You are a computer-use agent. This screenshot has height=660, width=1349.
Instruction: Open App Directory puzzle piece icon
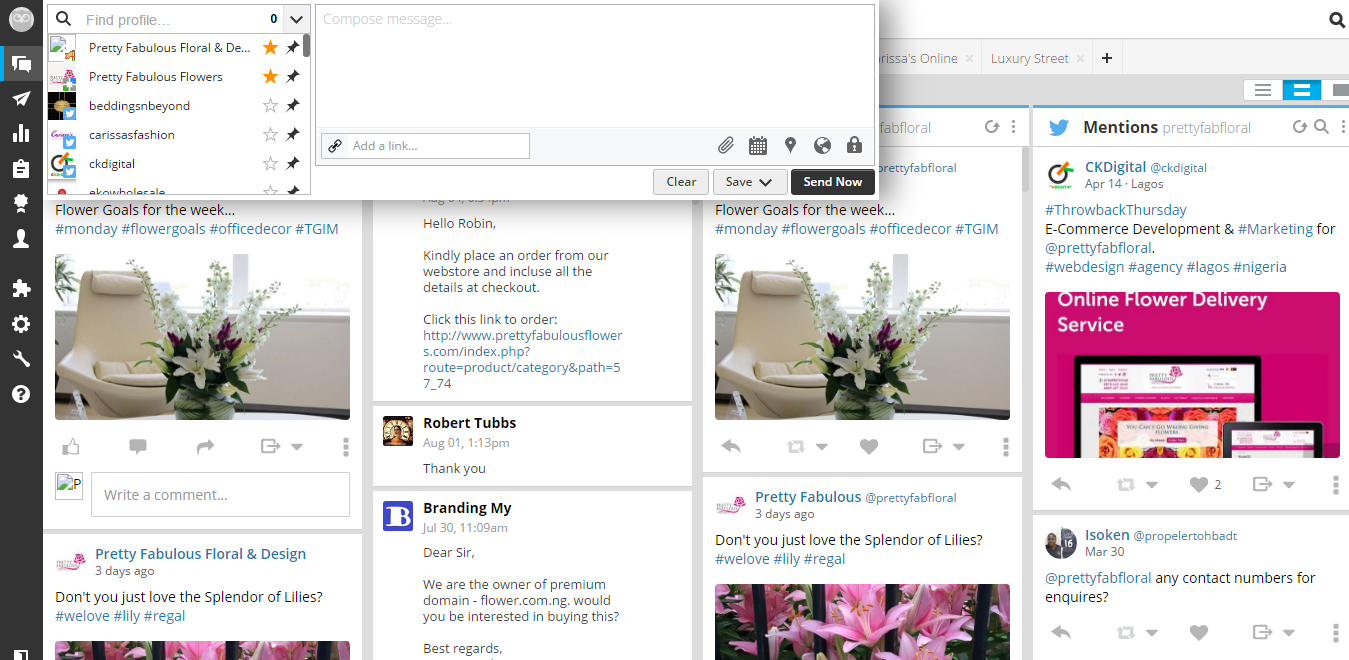tap(21, 289)
